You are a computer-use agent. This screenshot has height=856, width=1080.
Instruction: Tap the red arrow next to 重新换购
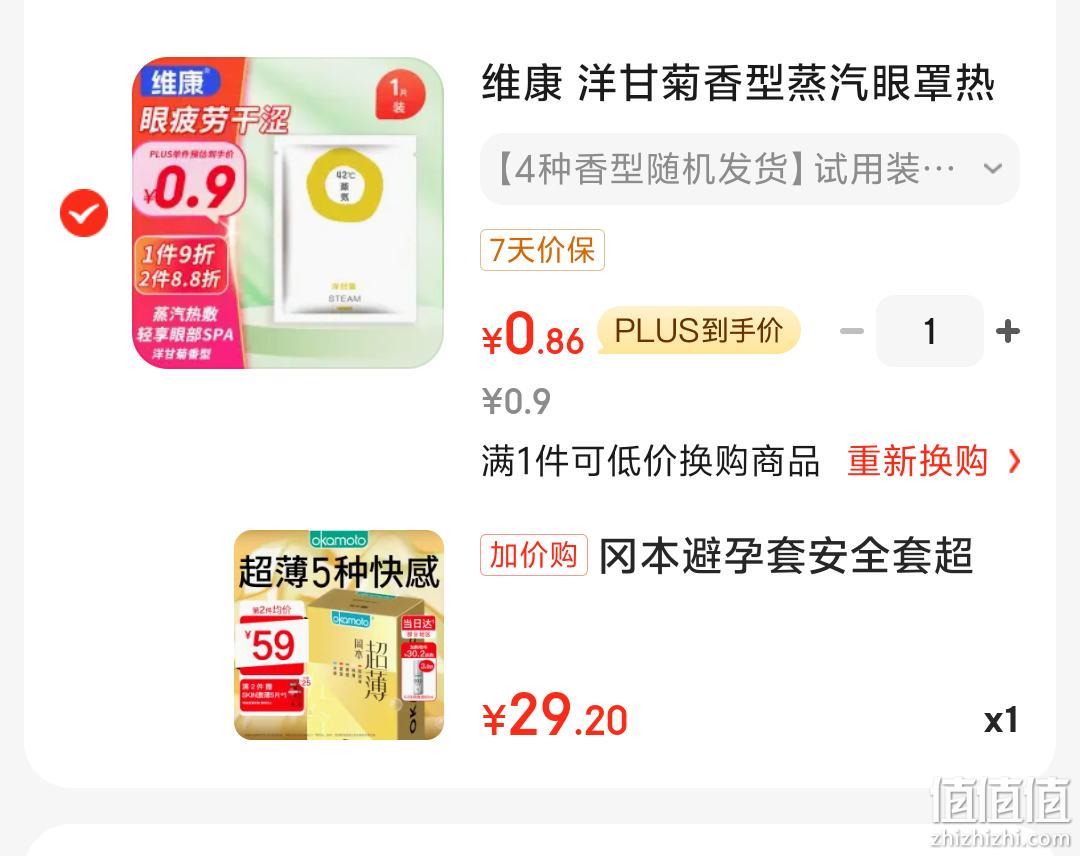1013,461
